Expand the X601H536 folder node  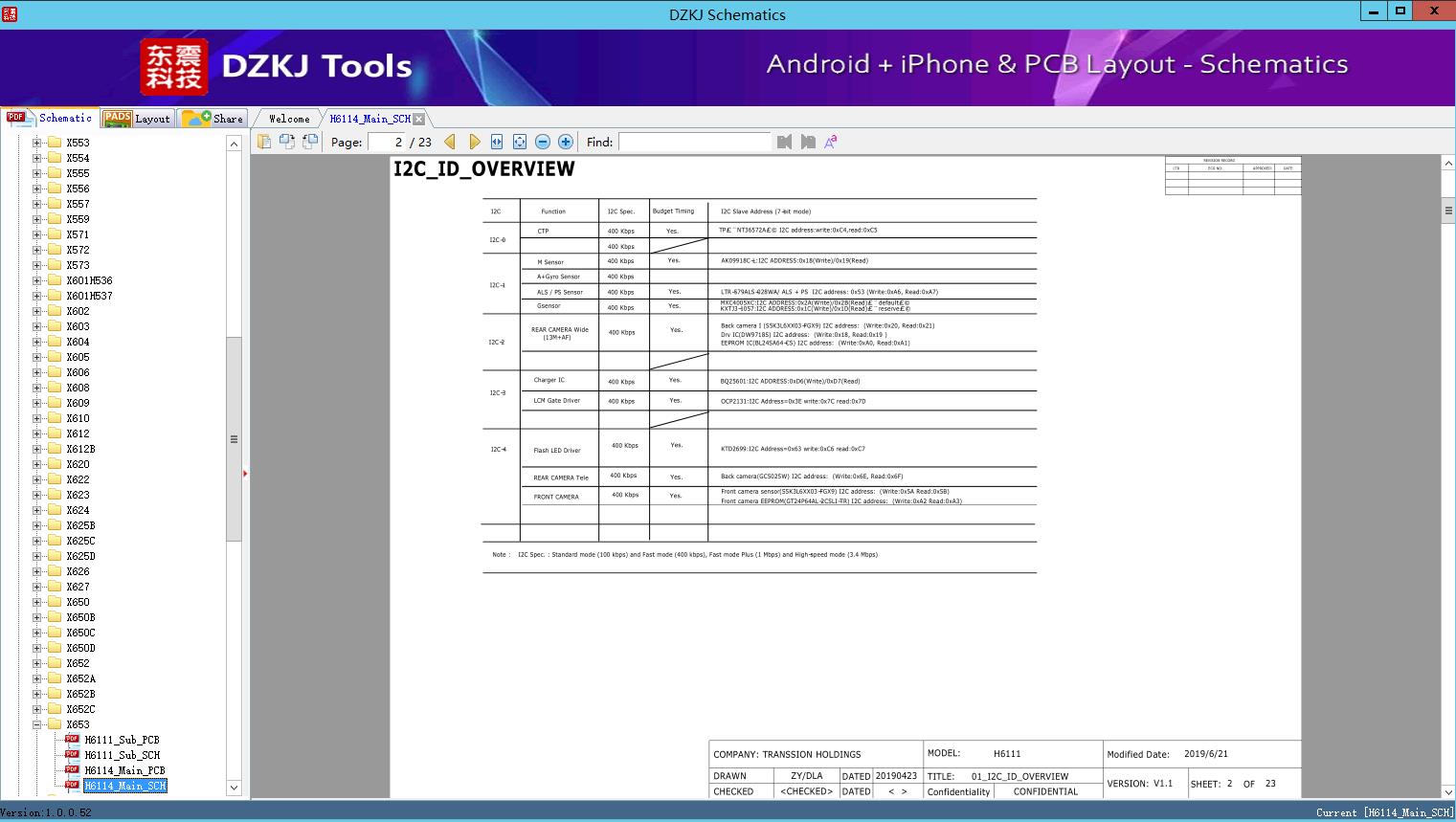tap(36, 280)
